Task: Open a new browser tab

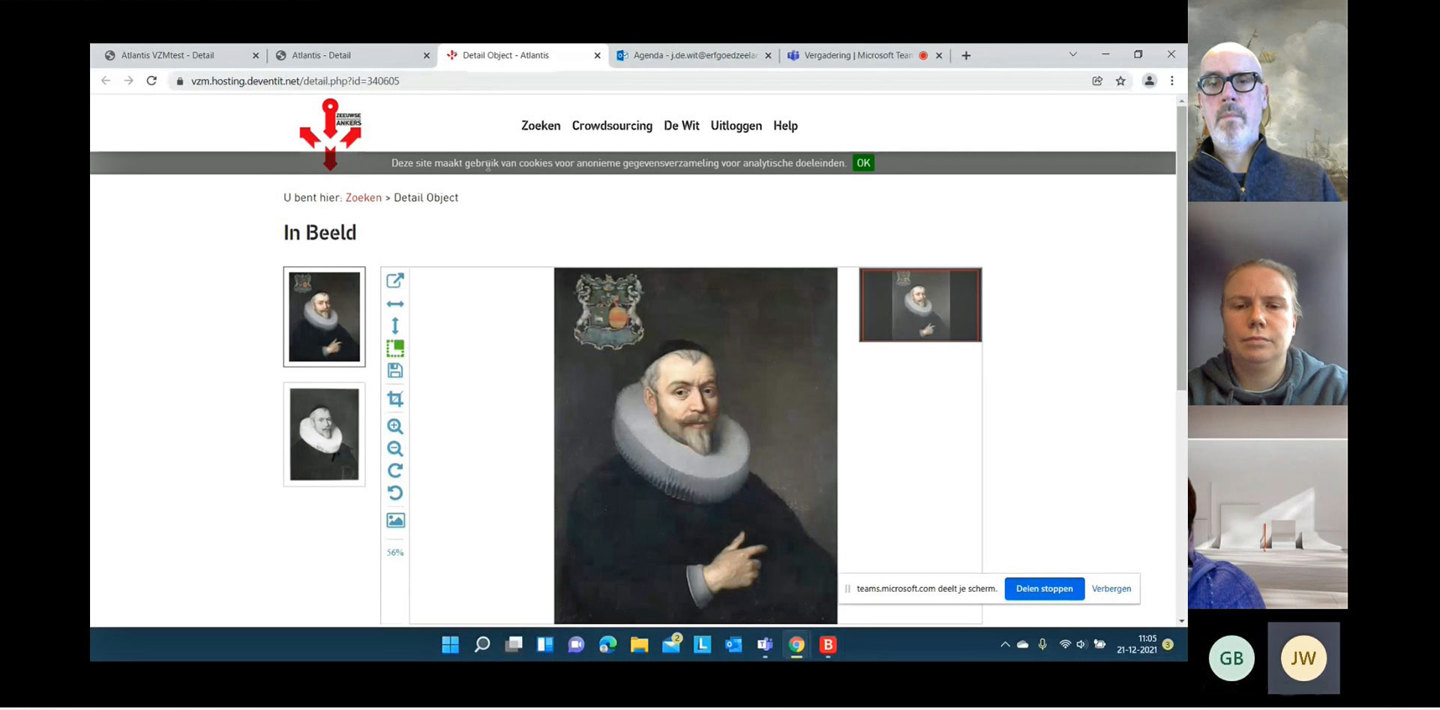Action: tap(966, 56)
